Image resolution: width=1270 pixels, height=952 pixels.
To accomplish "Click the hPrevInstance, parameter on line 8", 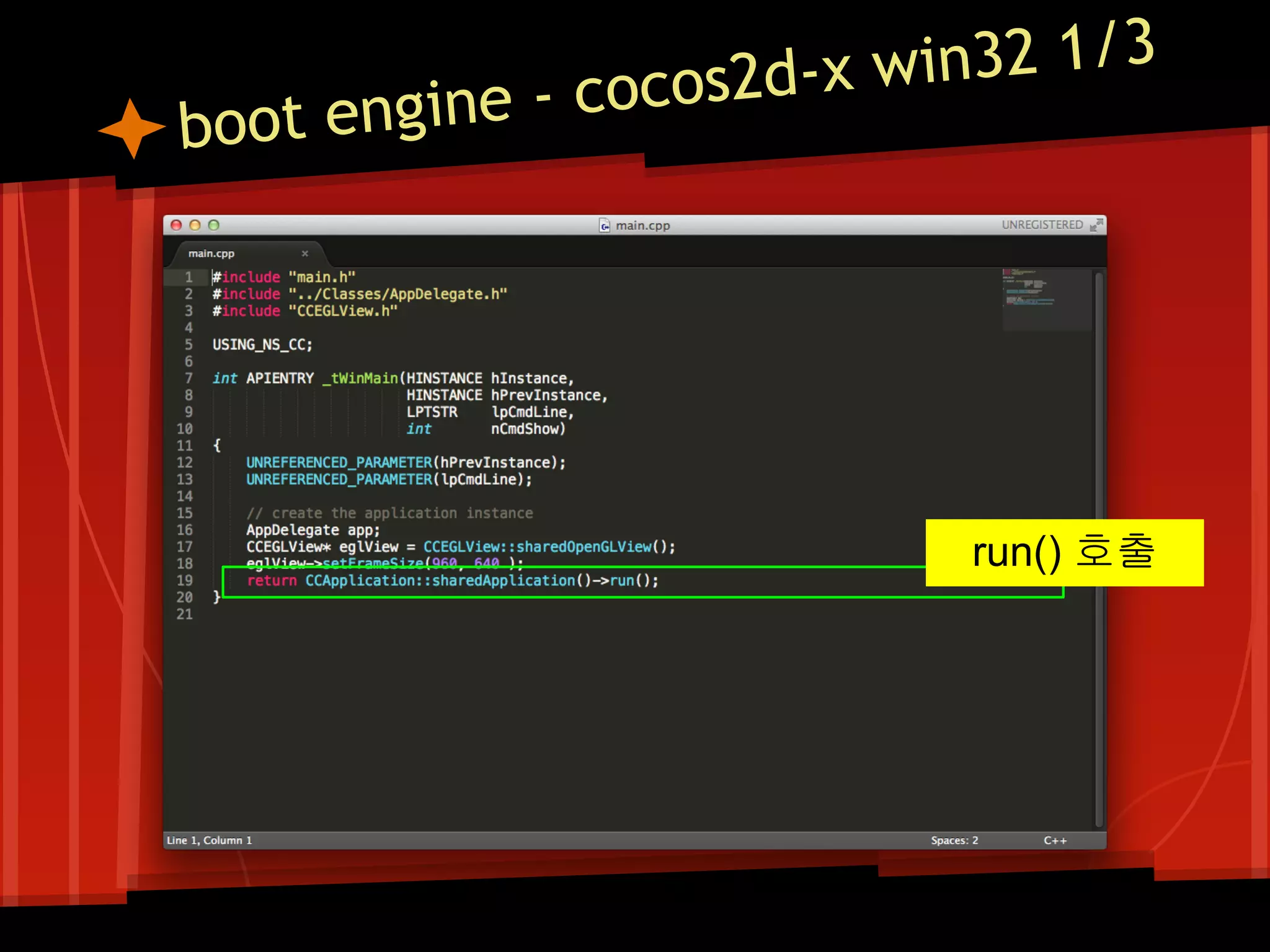I will pos(549,395).
